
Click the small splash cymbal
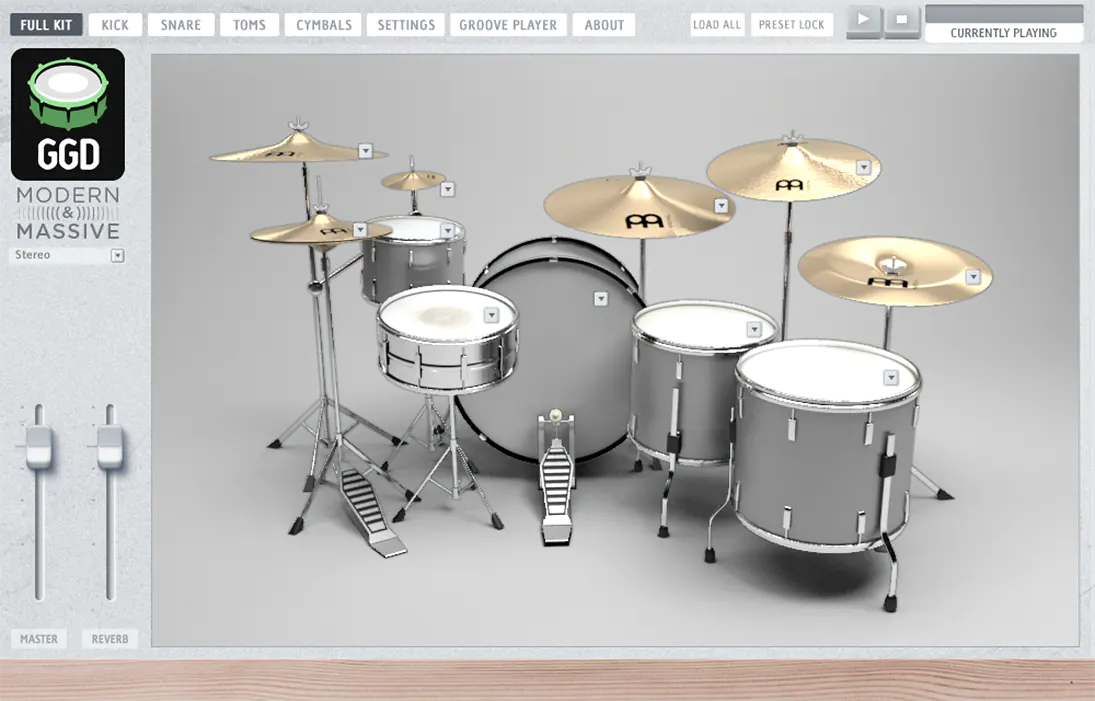point(410,180)
